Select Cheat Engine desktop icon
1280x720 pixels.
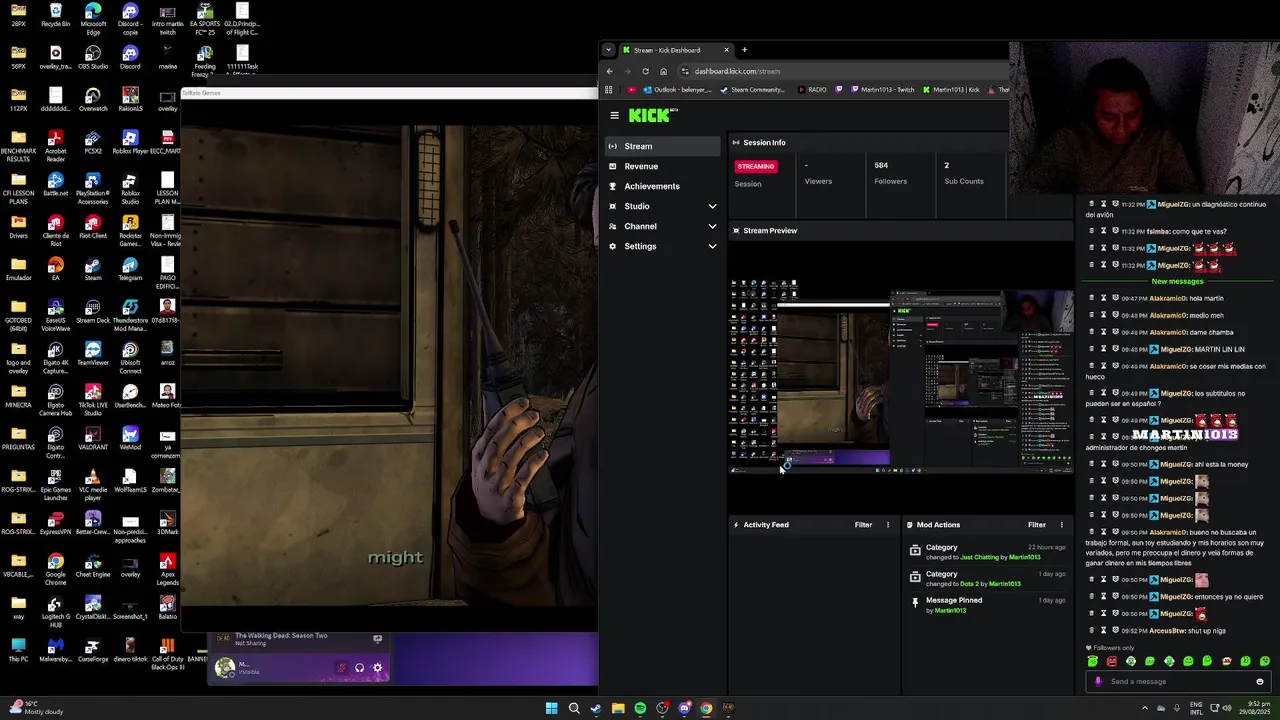point(93,565)
